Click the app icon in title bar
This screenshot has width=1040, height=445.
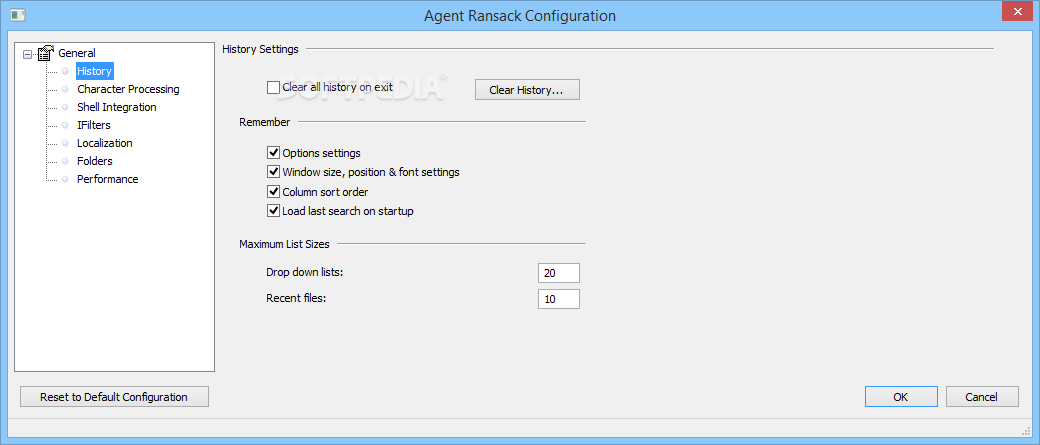(18, 15)
